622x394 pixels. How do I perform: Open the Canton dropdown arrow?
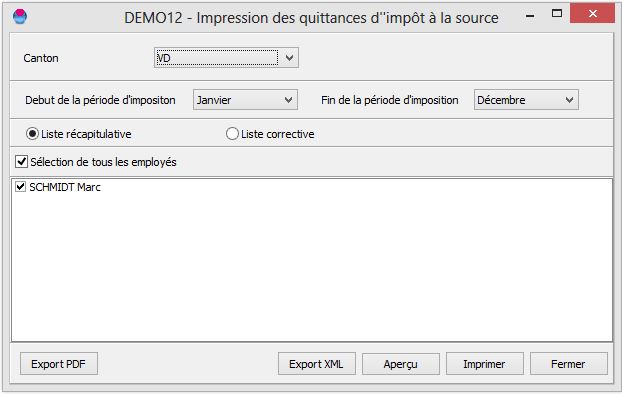(289, 58)
